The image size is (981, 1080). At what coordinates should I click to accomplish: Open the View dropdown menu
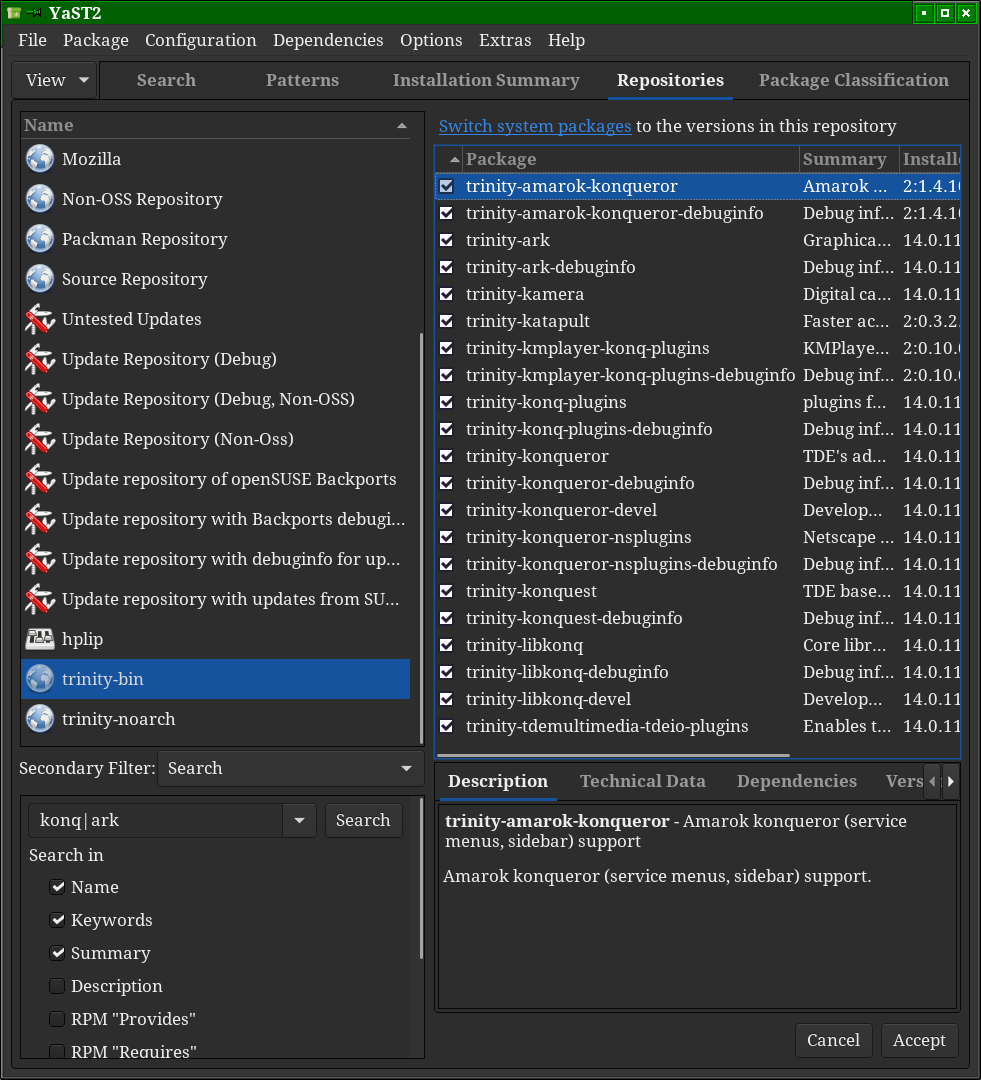pyautogui.click(x=56, y=80)
